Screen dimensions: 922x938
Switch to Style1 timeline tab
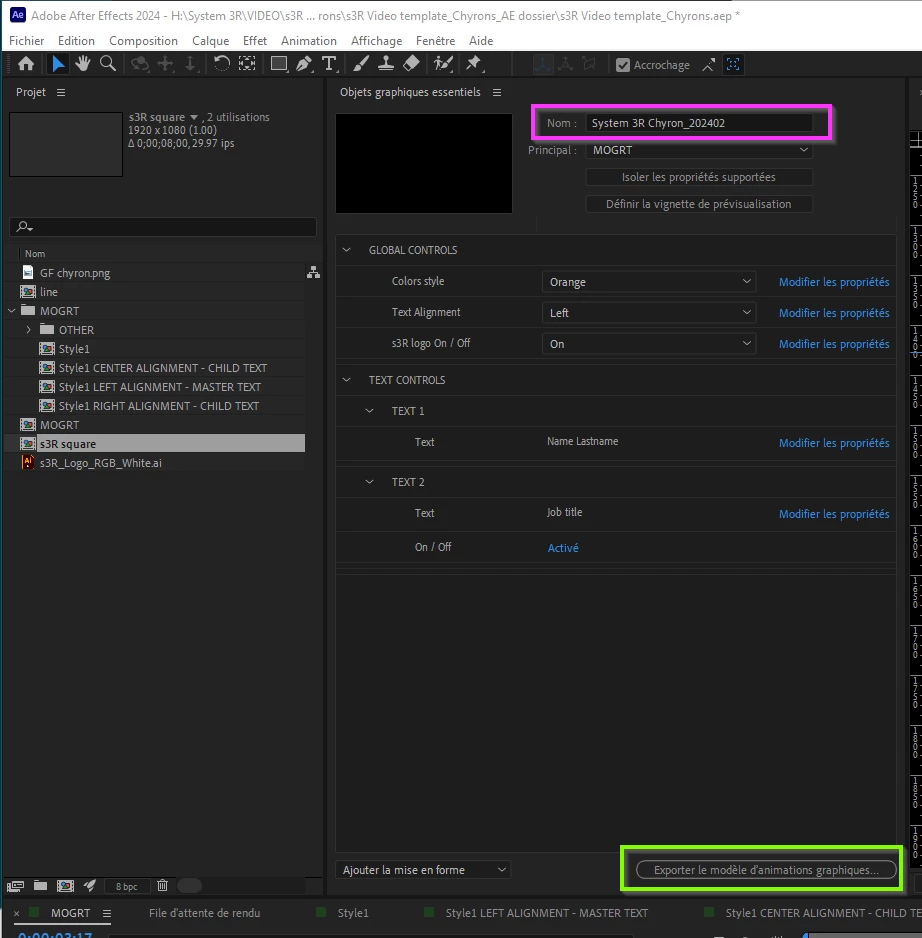coord(353,913)
